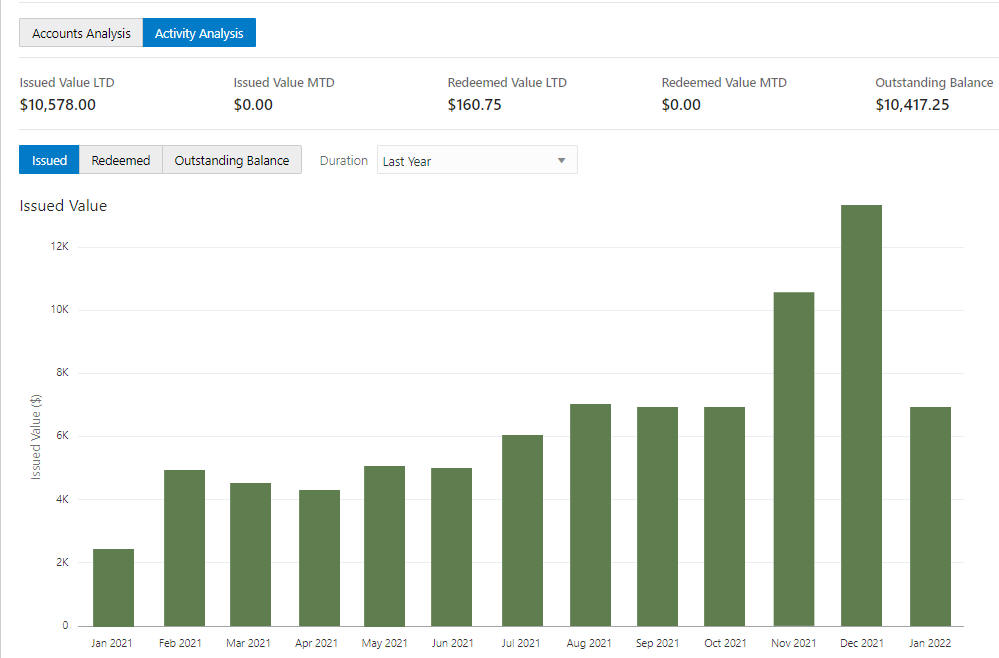
Task: Switch to the Accounts Analysis tab
Action: coord(81,33)
